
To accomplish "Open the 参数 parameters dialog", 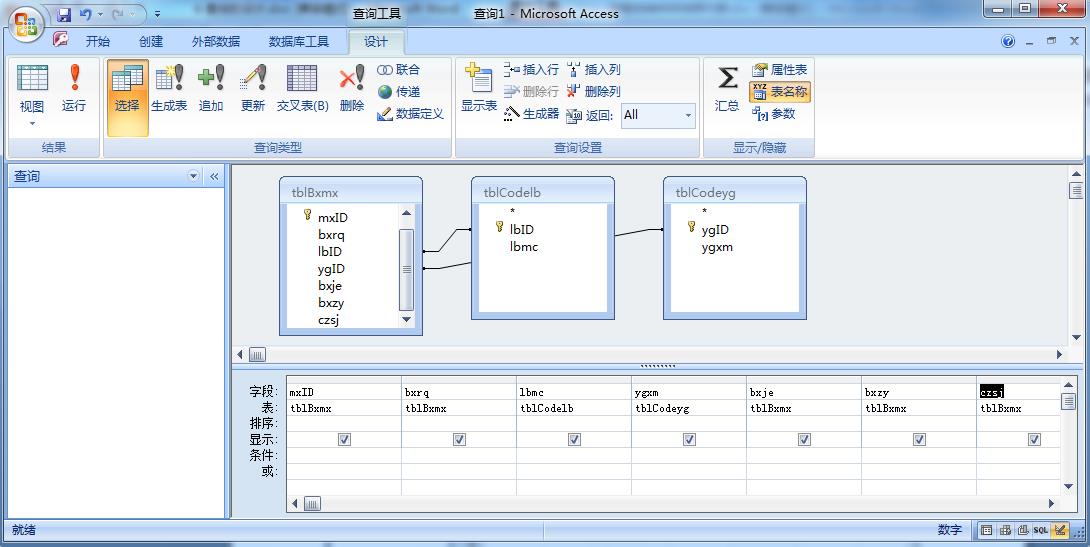I will (x=774, y=114).
